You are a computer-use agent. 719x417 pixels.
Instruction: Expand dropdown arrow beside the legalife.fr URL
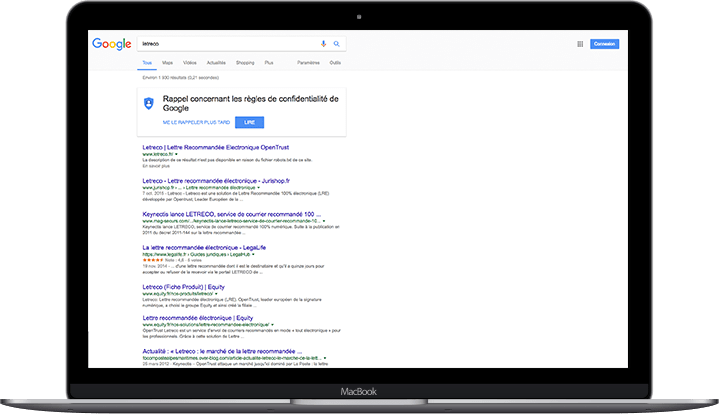253,255
